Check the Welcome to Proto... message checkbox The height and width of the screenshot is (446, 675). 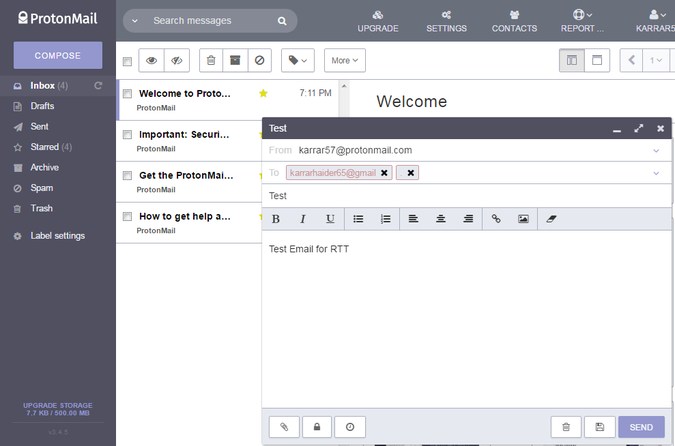tap(127, 93)
